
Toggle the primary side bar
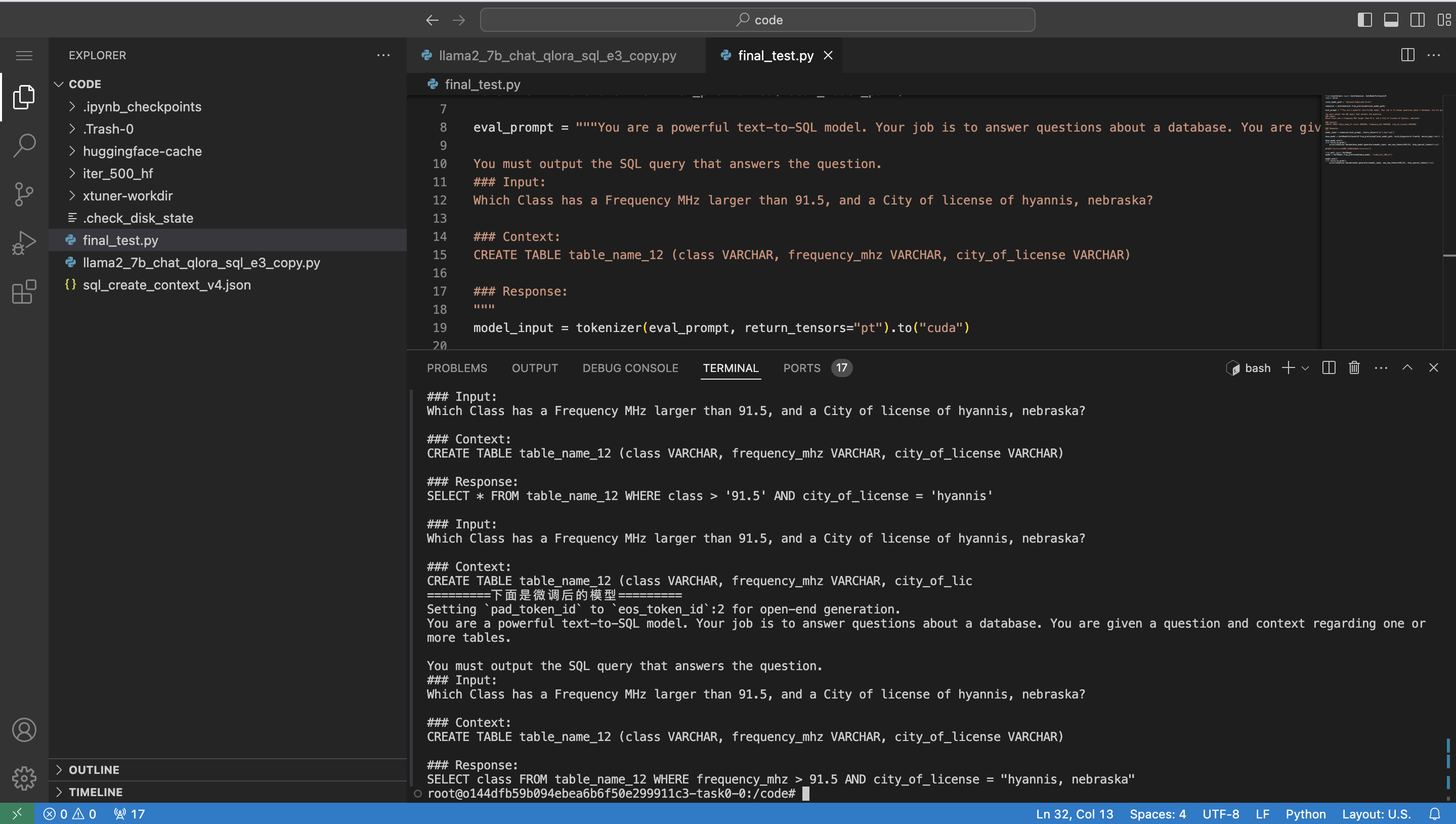point(1365,20)
